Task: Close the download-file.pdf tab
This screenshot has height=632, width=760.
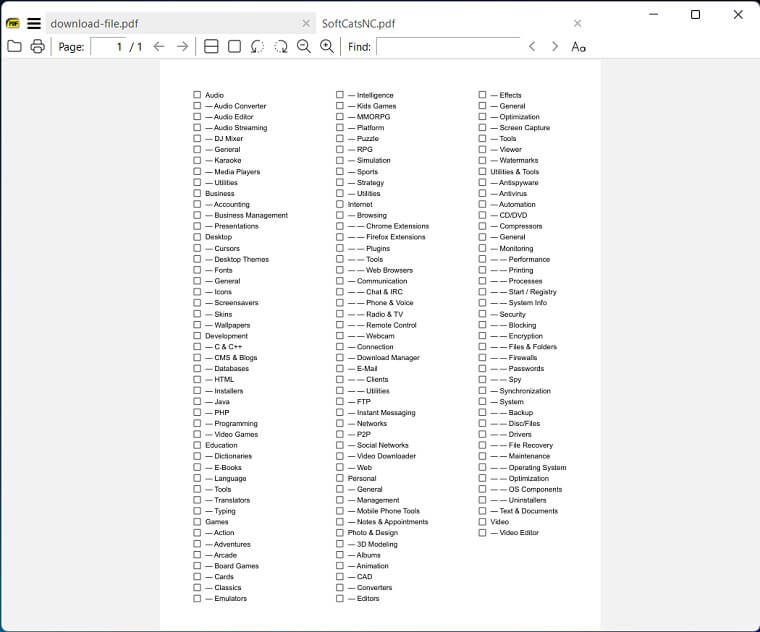Action: click(x=306, y=23)
